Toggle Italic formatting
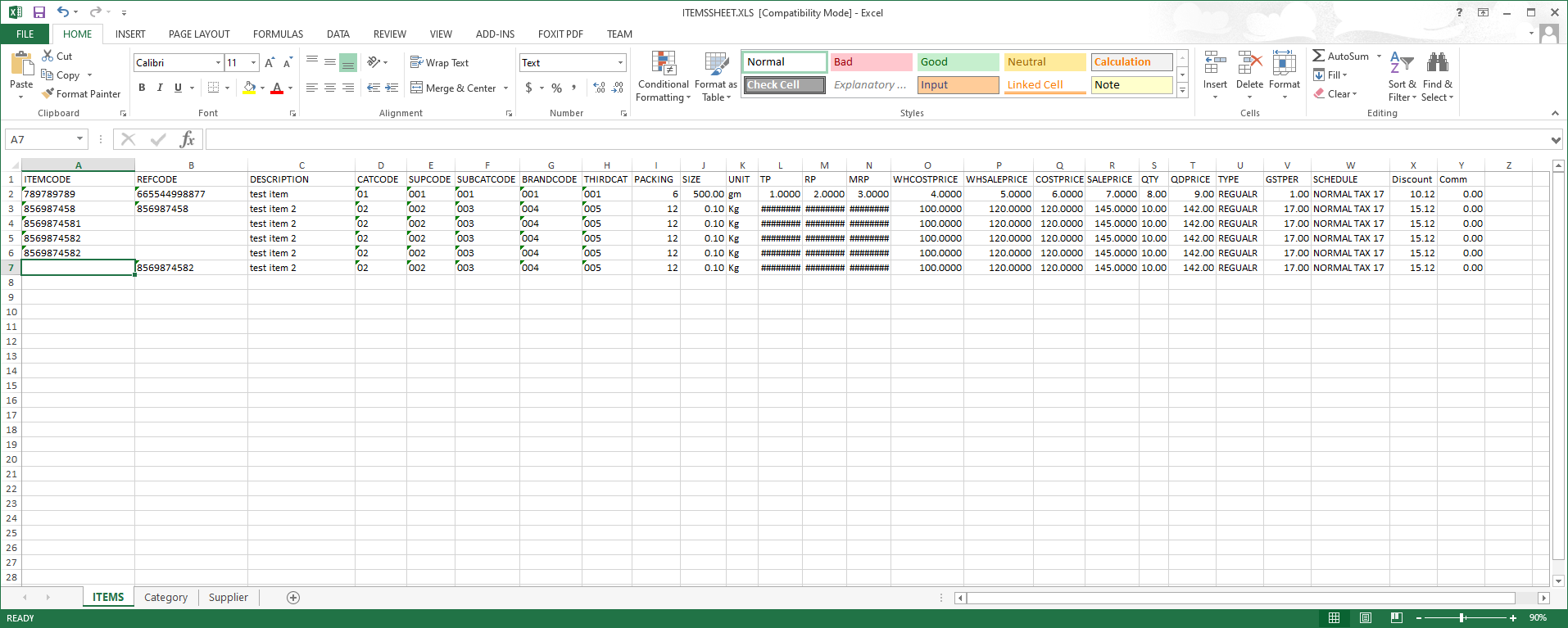Screen dimensions: 1568x628 click(160, 88)
